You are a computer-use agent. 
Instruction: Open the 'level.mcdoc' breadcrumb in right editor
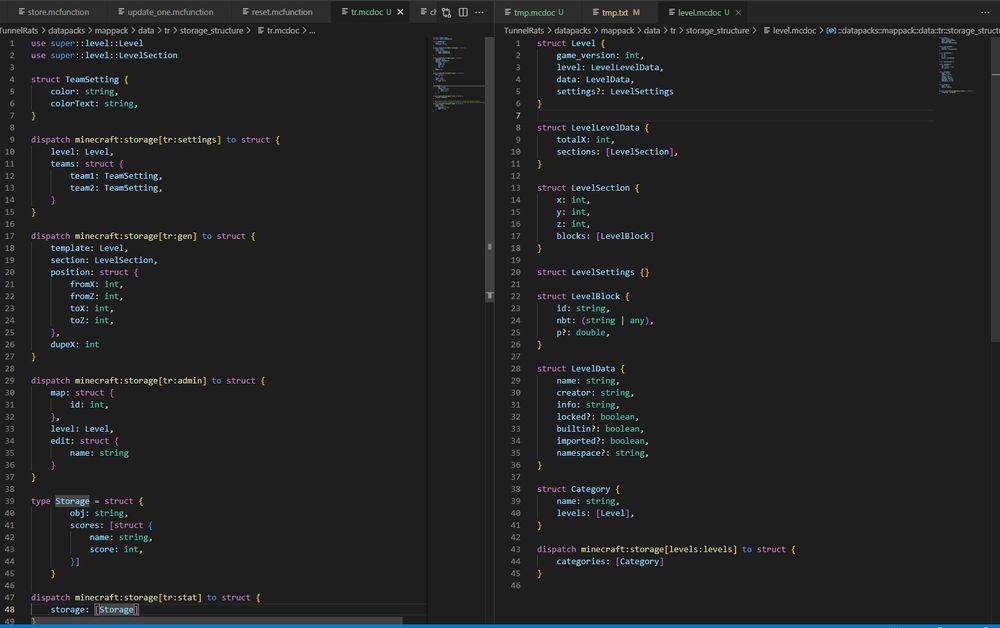click(793, 31)
